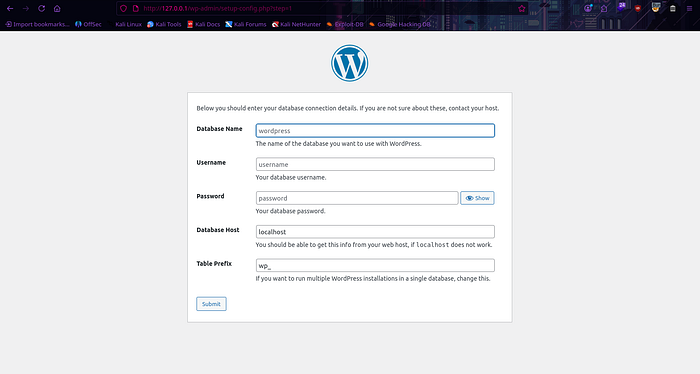Click the site information page icon
The image size is (700, 374).
click(x=136, y=8)
